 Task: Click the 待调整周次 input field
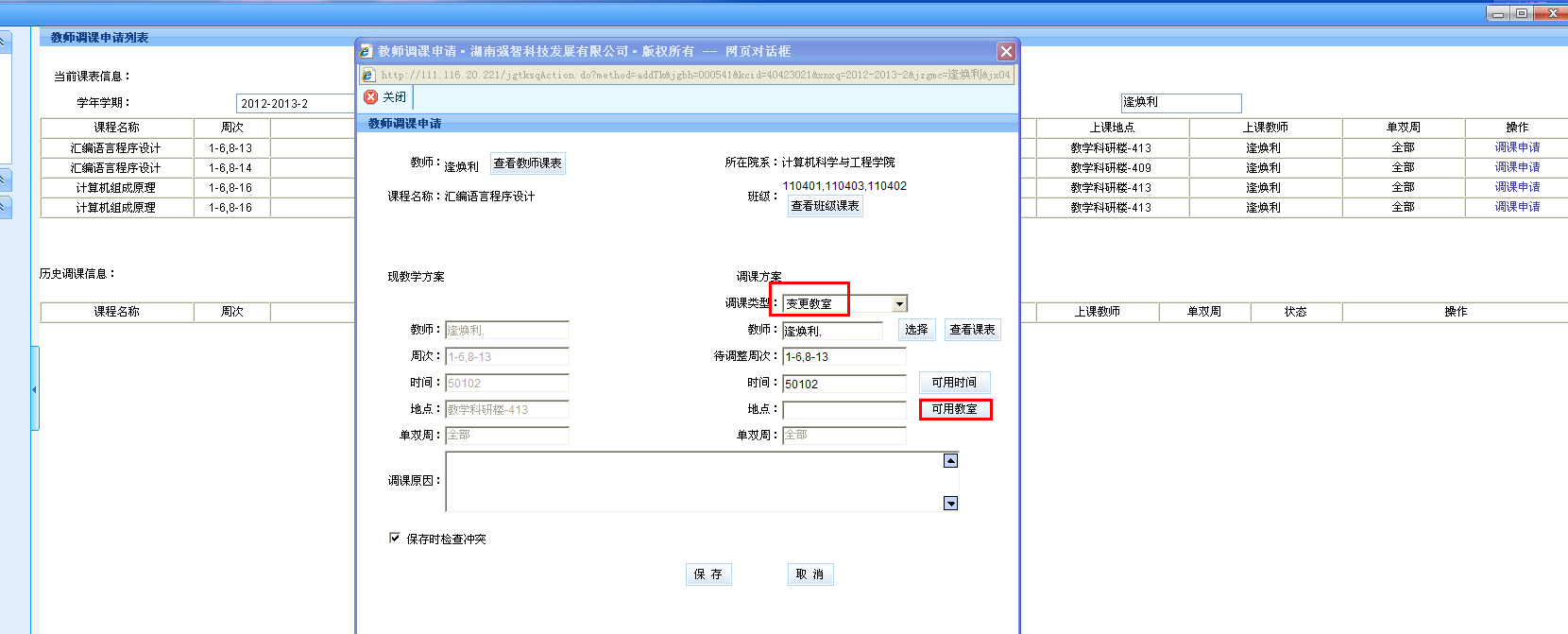click(x=844, y=357)
